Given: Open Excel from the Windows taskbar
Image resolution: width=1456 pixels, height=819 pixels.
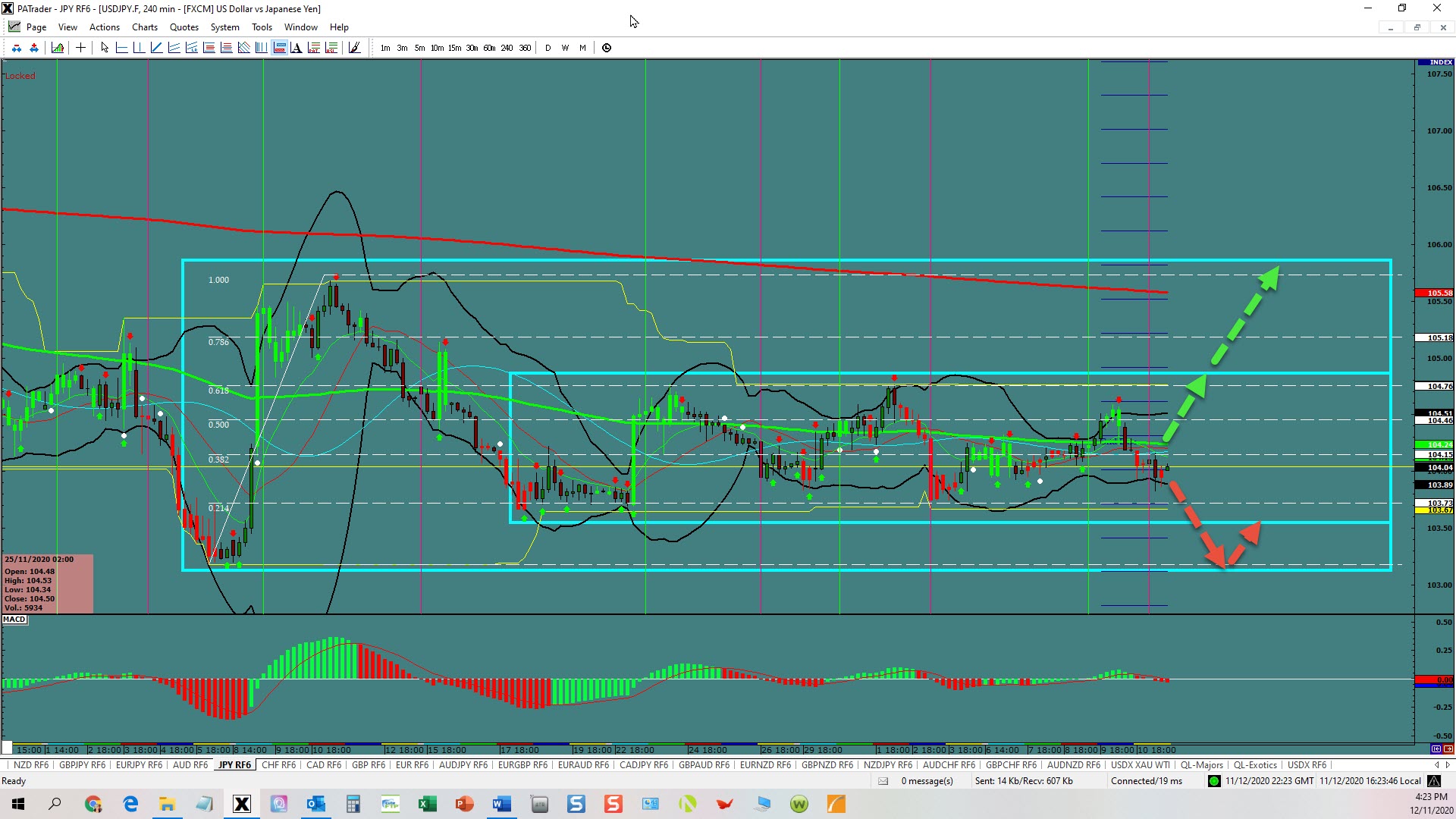Looking at the screenshot, I should pos(427,804).
